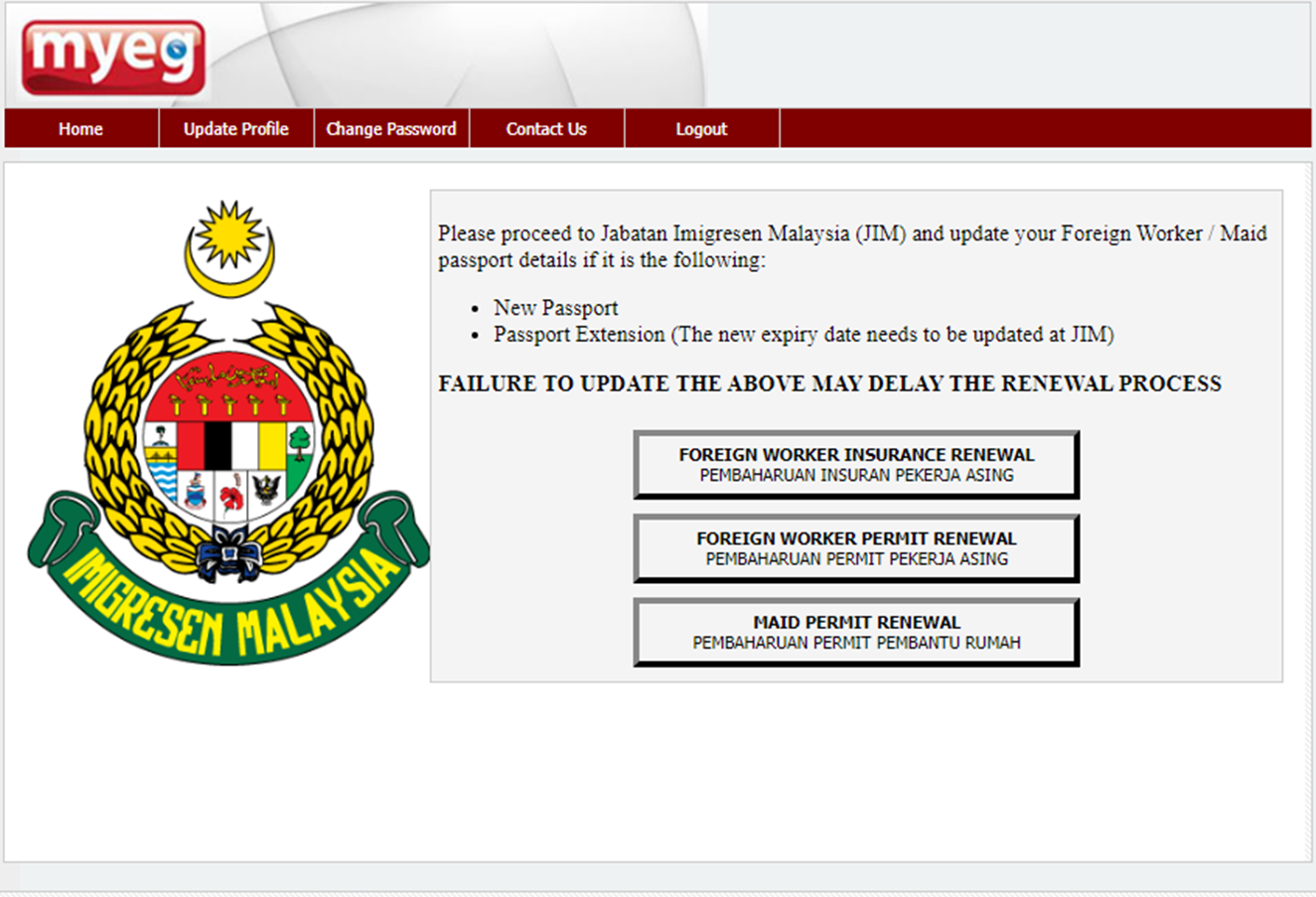1316x897 pixels.
Task: Choose Foreign Worker Insurance Renewal button
Action: click(x=856, y=465)
